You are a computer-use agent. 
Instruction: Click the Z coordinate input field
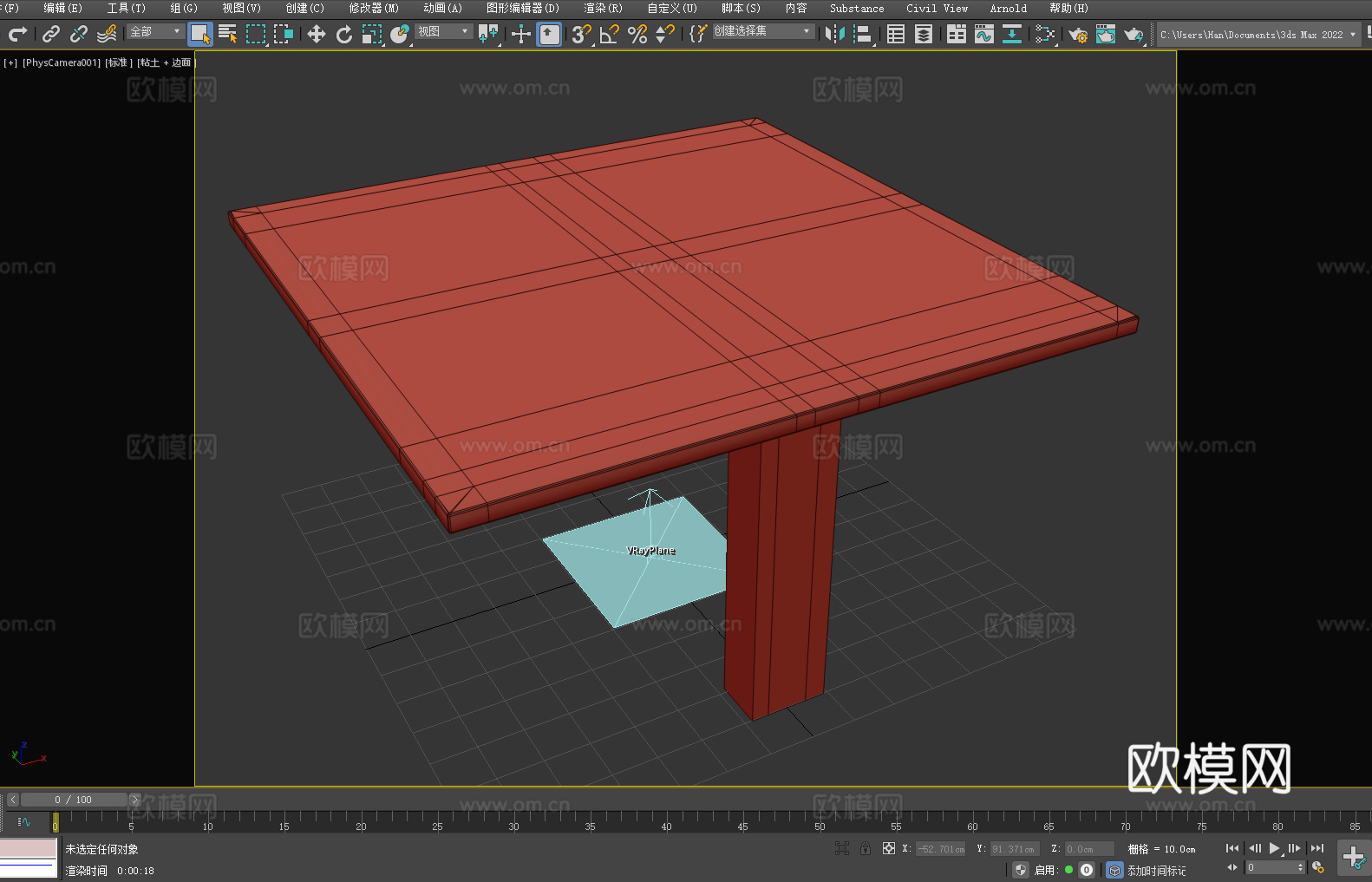[1089, 849]
